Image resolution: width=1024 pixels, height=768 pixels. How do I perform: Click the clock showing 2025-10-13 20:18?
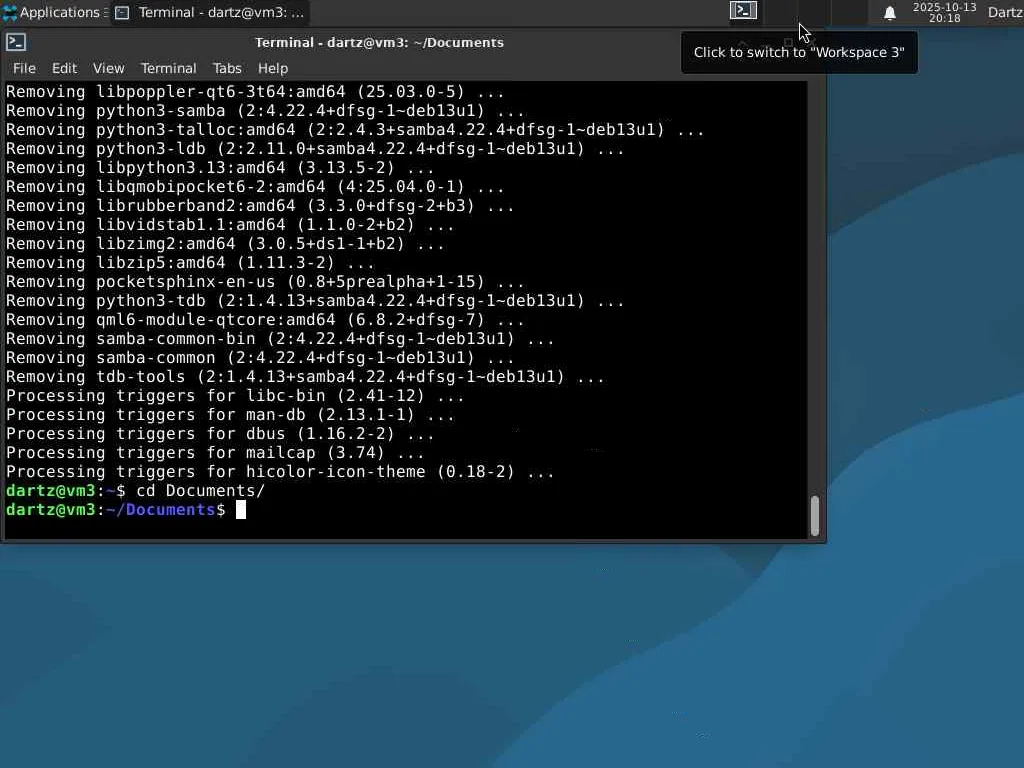click(x=944, y=12)
